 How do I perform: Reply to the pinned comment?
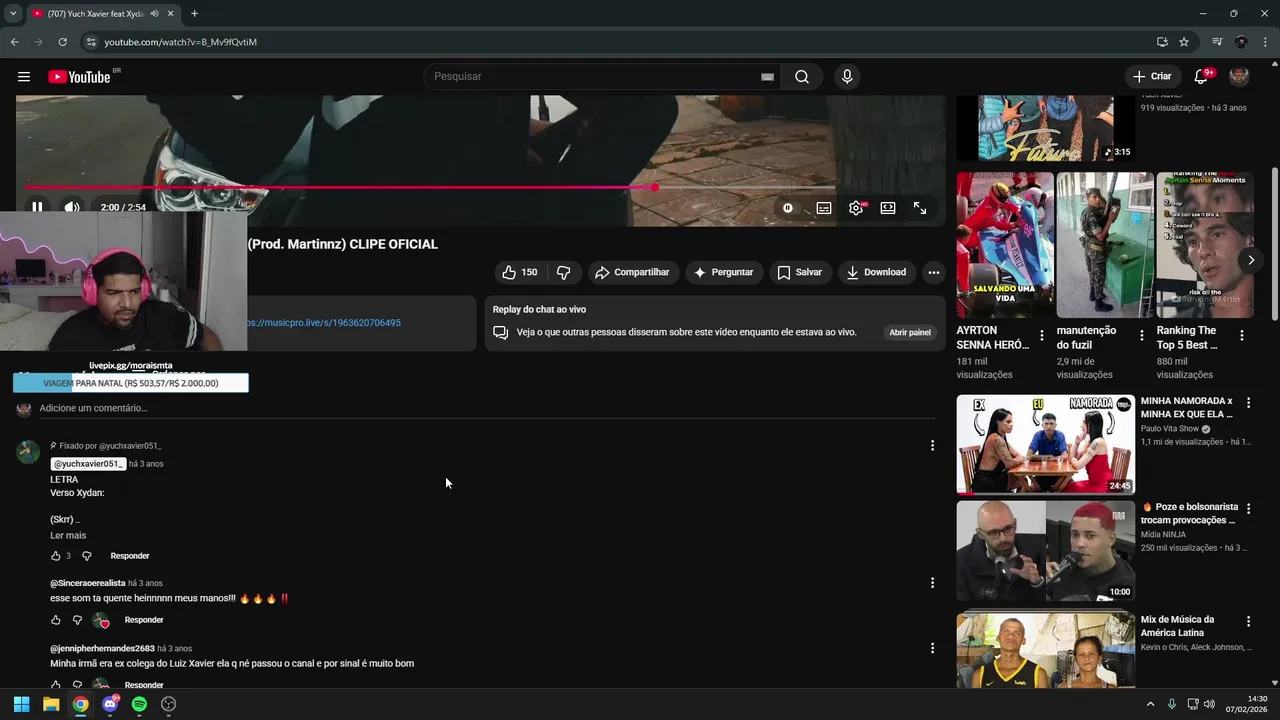(130, 556)
